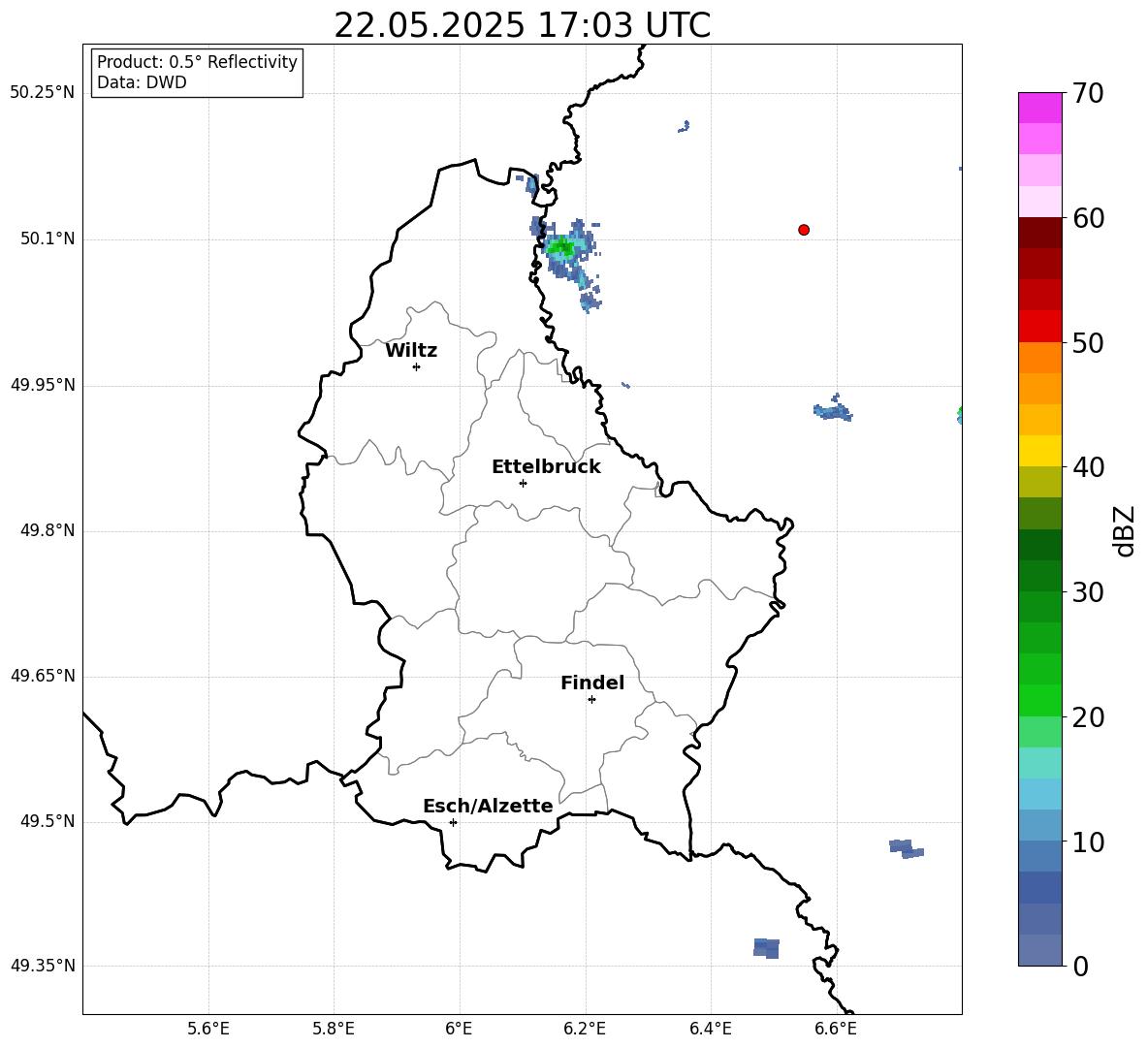This screenshot has height=1048, width=1148.
Task: Click the cross marker below Ettelbruck
Action: point(523,483)
